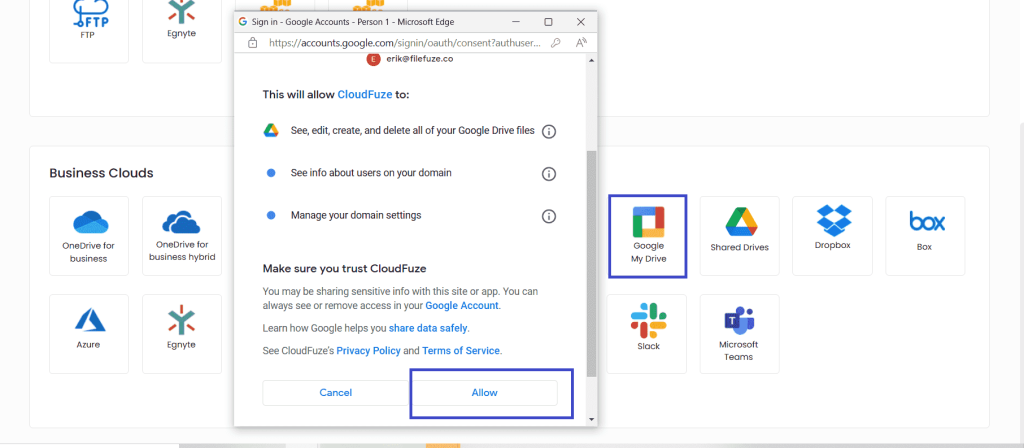Minimize the Google sign-in popup window
Viewport: 1024px width, 448px height.
point(516,22)
